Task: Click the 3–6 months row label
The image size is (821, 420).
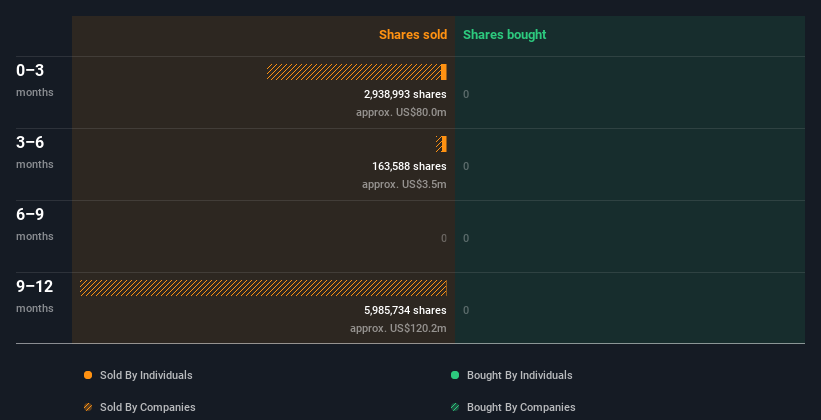Action: pyautogui.click(x=35, y=152)
